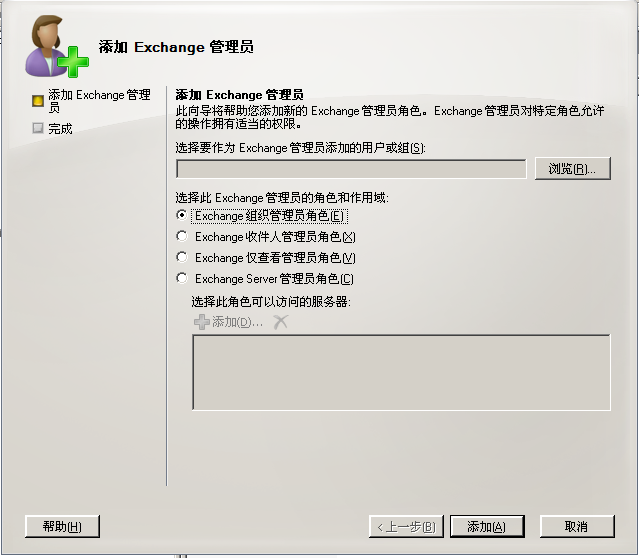The image size is (639, 558).
Task: Select Exchange 组织管理员角色 radio button
Action: point(182,215)
